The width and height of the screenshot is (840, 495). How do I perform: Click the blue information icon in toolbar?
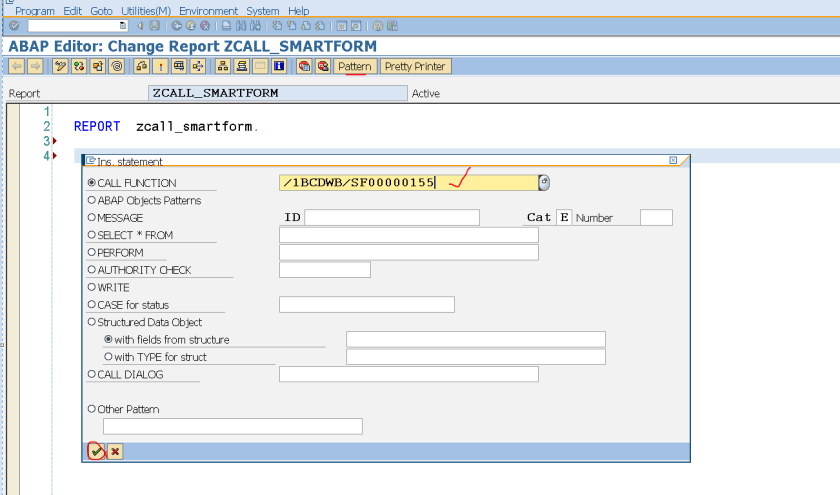point(279,67)
